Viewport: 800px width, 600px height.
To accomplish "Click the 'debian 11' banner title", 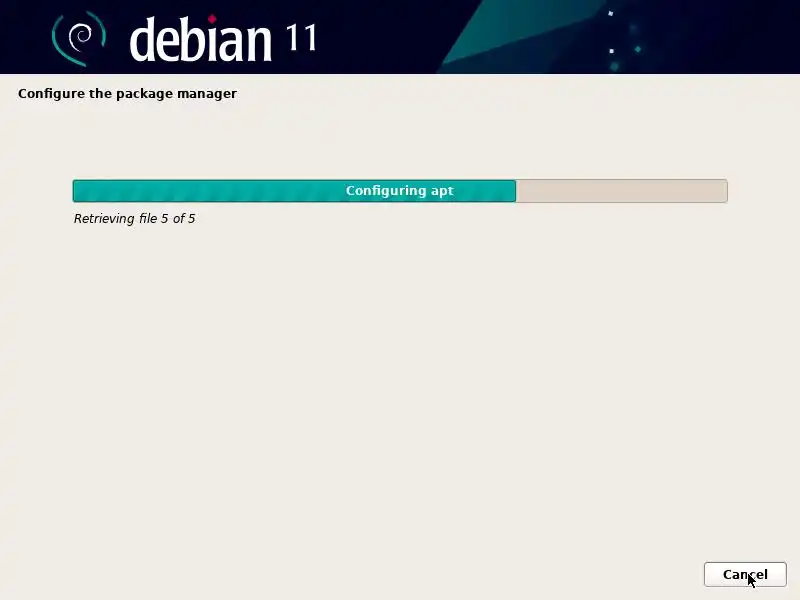I will click(223, 38).
